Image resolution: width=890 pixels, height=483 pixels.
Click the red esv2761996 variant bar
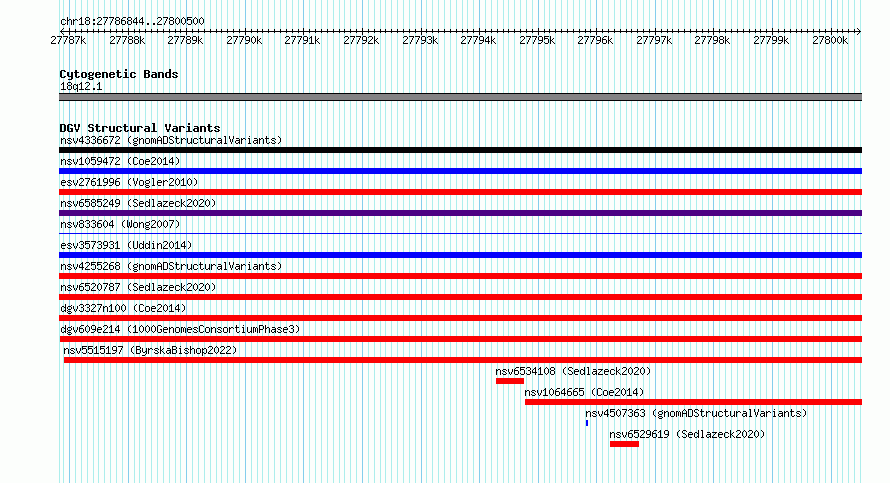(460, 192)
